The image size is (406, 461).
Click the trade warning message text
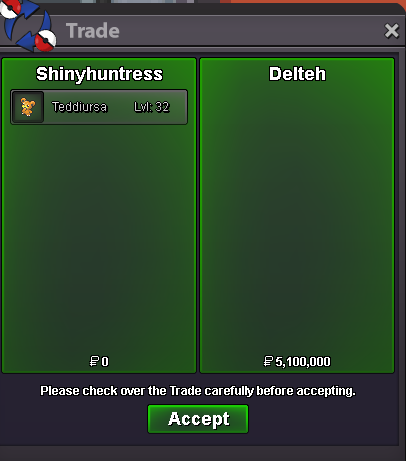pyautogui.click(x=198, y=391)
